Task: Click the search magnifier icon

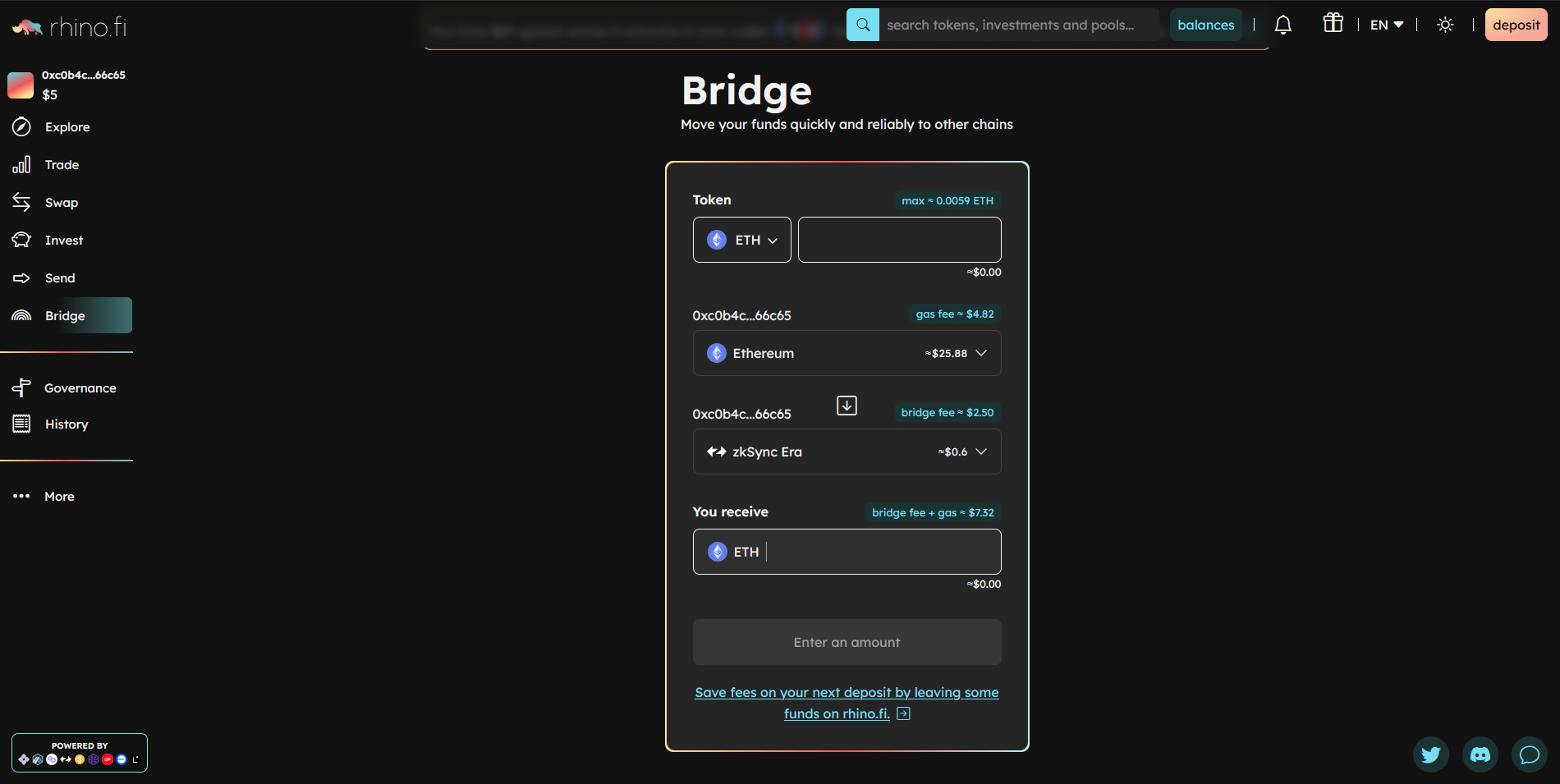Action: coord(862,25)
